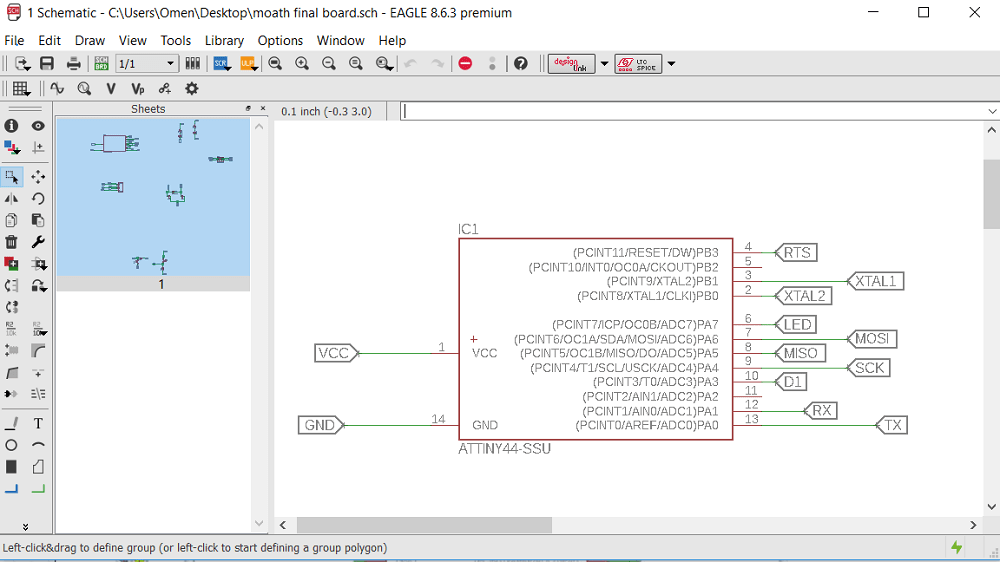Open the Window menu
The image size is (1000, 562).
coord(341,40)
